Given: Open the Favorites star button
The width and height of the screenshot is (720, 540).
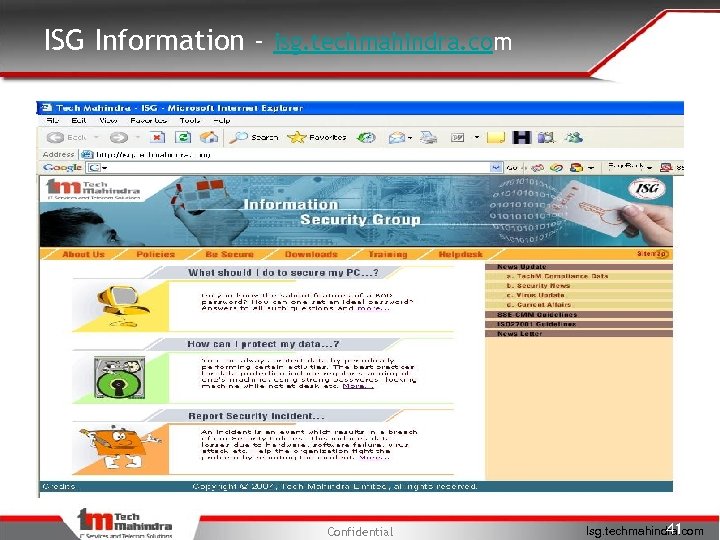Looking at the screenshot, I should [x=317, y=137].
